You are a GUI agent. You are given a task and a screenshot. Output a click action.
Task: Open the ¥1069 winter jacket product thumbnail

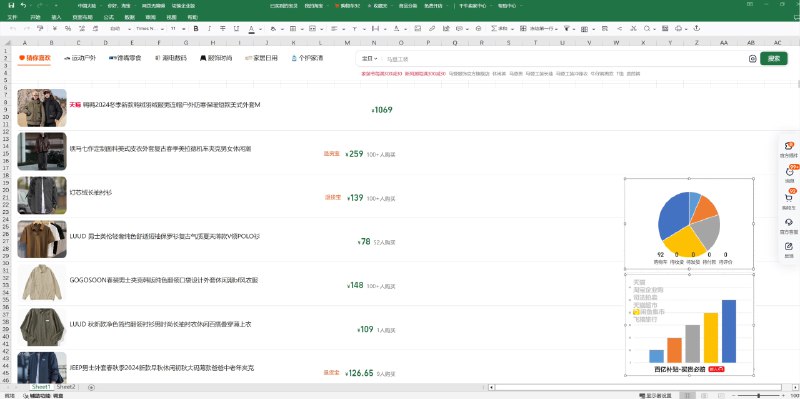[42, 108]
